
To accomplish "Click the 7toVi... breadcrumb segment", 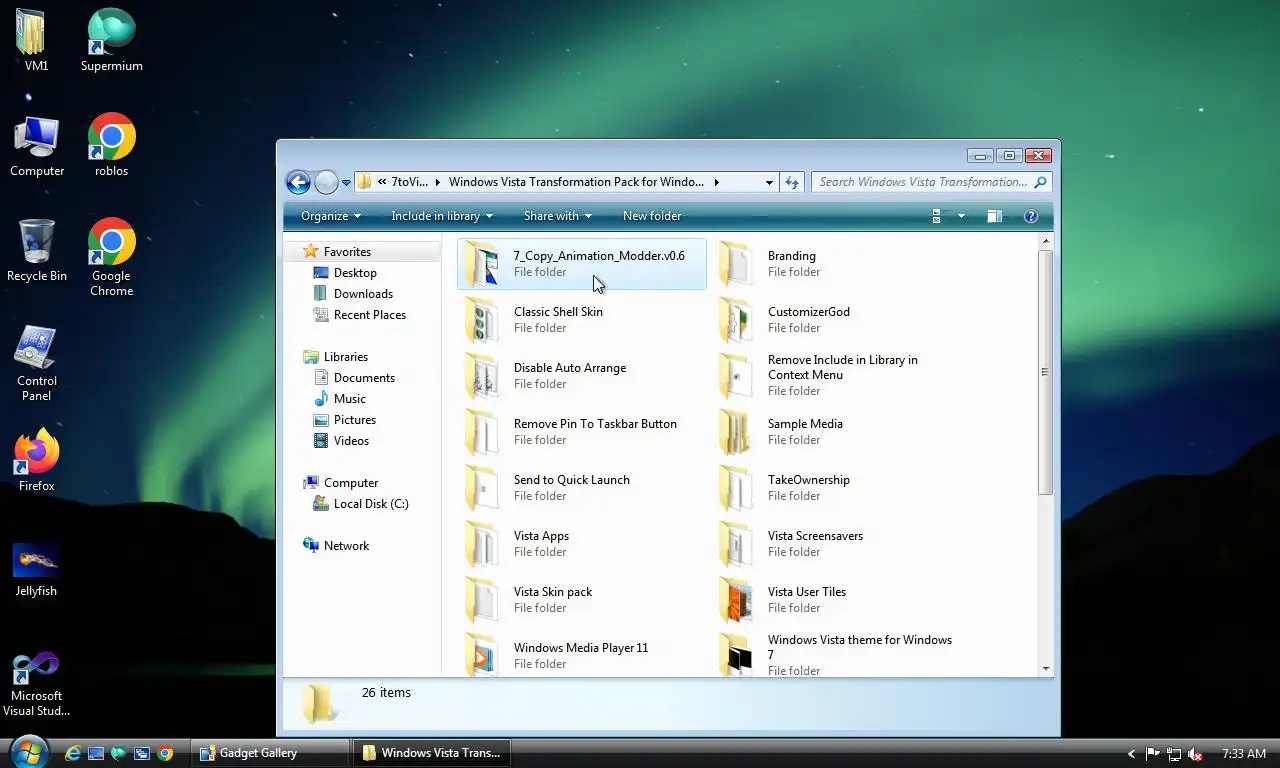I will [x=409, y=182].
